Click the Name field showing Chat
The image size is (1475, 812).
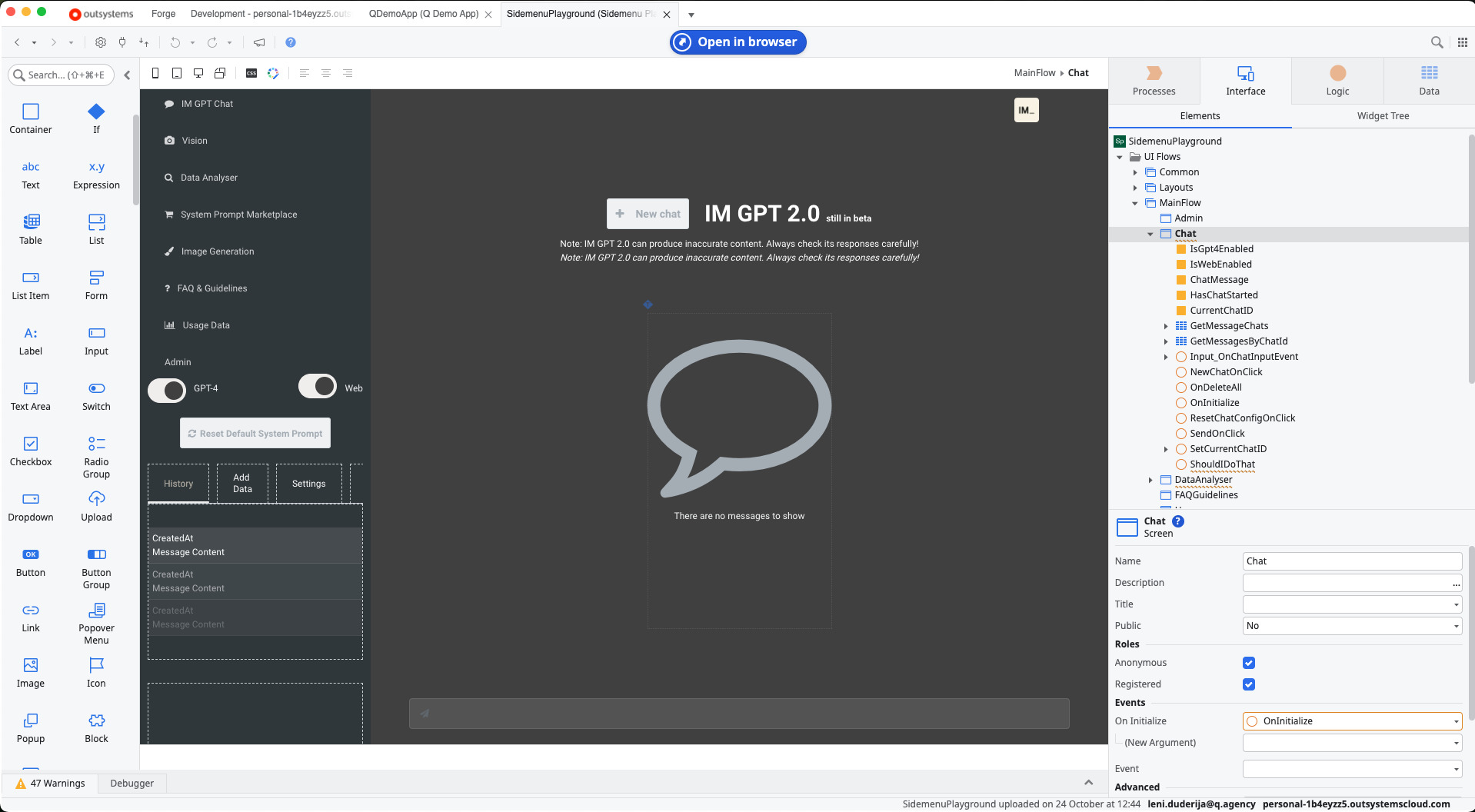(x=1351, y=561)
